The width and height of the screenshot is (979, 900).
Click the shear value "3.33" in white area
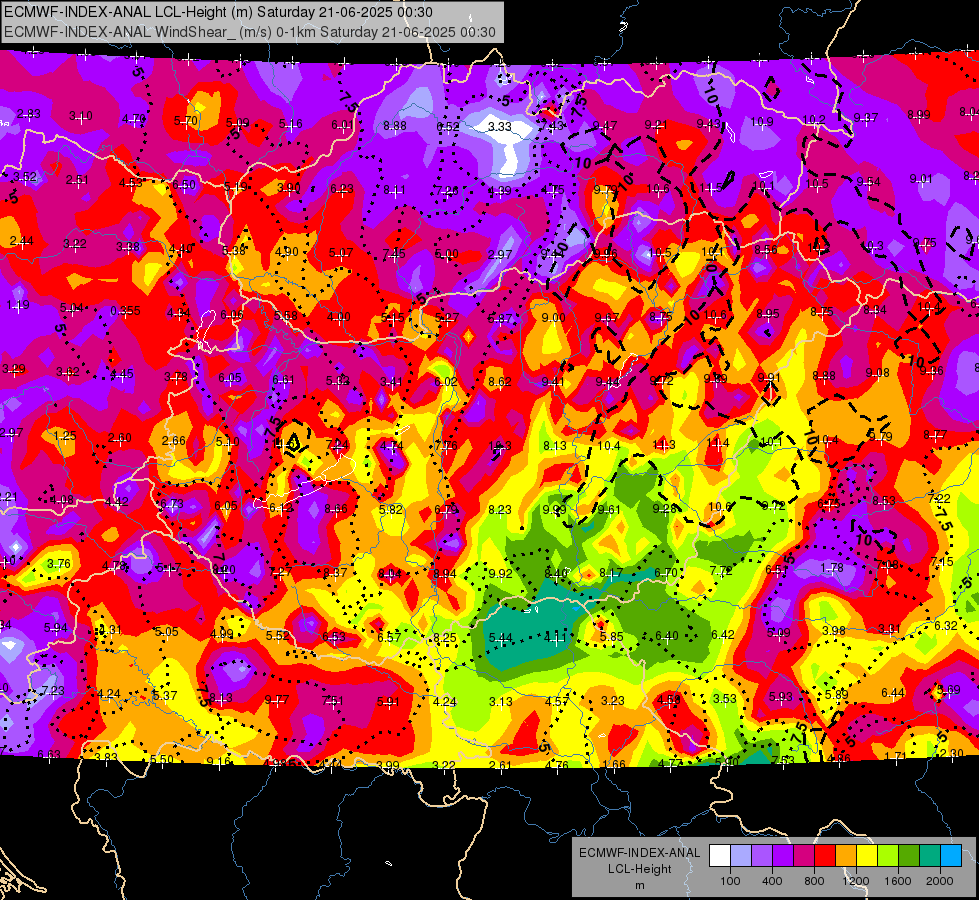(x=499, y=126)
